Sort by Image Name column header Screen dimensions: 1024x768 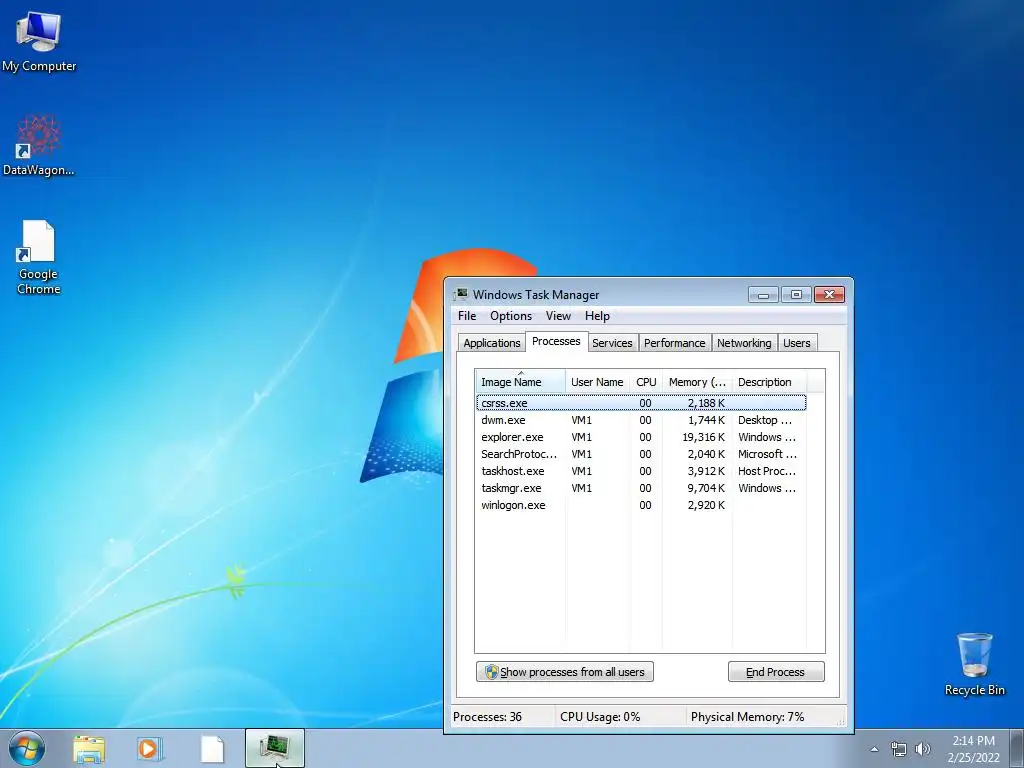[520, 382]
